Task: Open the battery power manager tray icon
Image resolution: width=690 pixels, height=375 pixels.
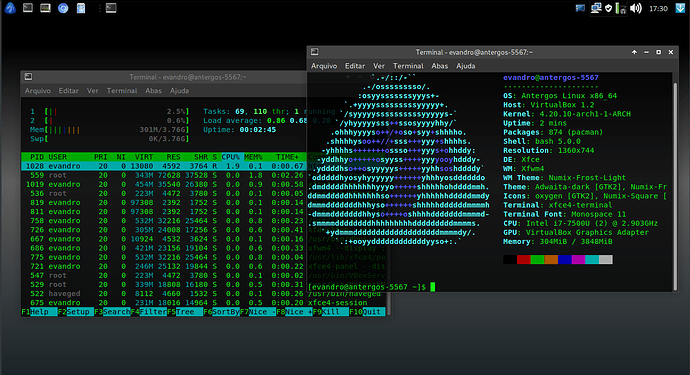Action: click(x=621, y=8)
